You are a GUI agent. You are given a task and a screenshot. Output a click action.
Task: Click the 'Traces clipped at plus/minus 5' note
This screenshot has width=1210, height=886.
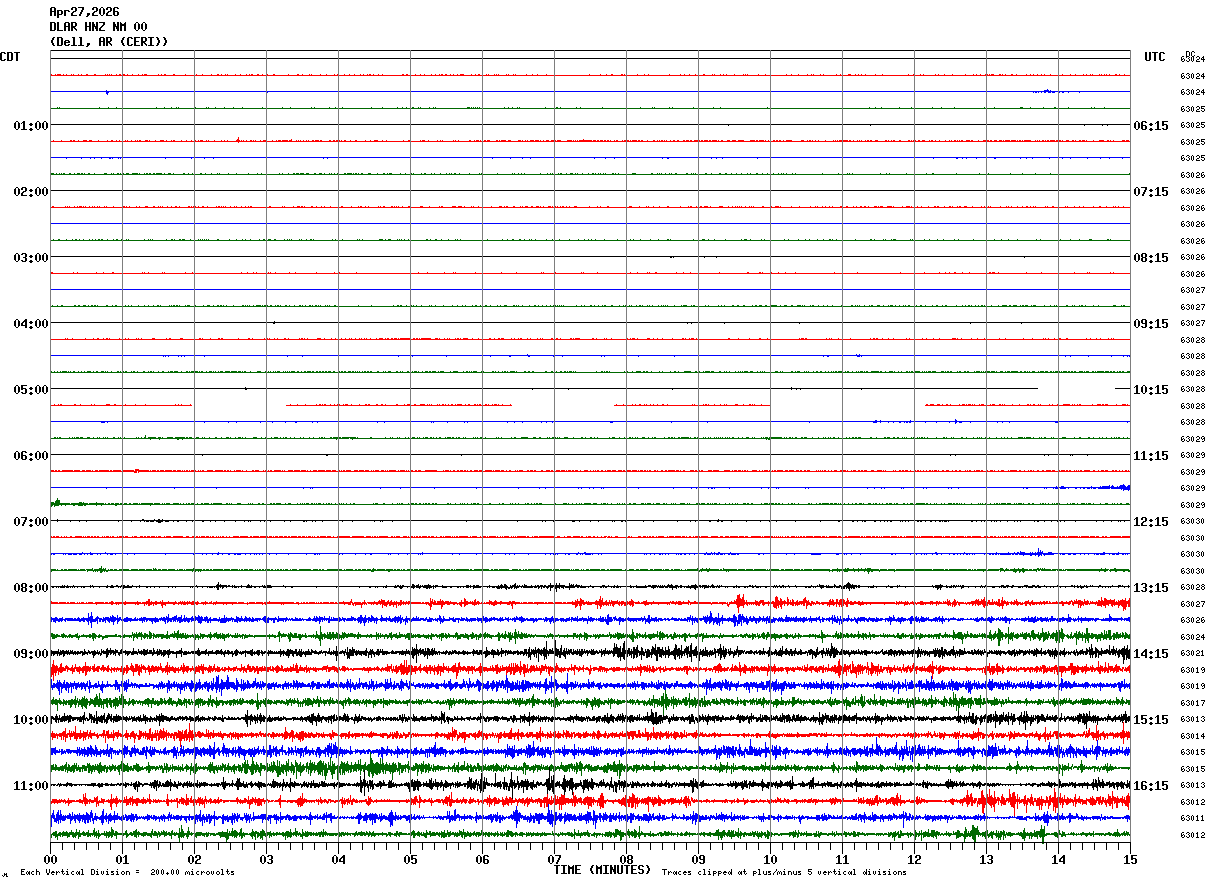pos(784,873)
